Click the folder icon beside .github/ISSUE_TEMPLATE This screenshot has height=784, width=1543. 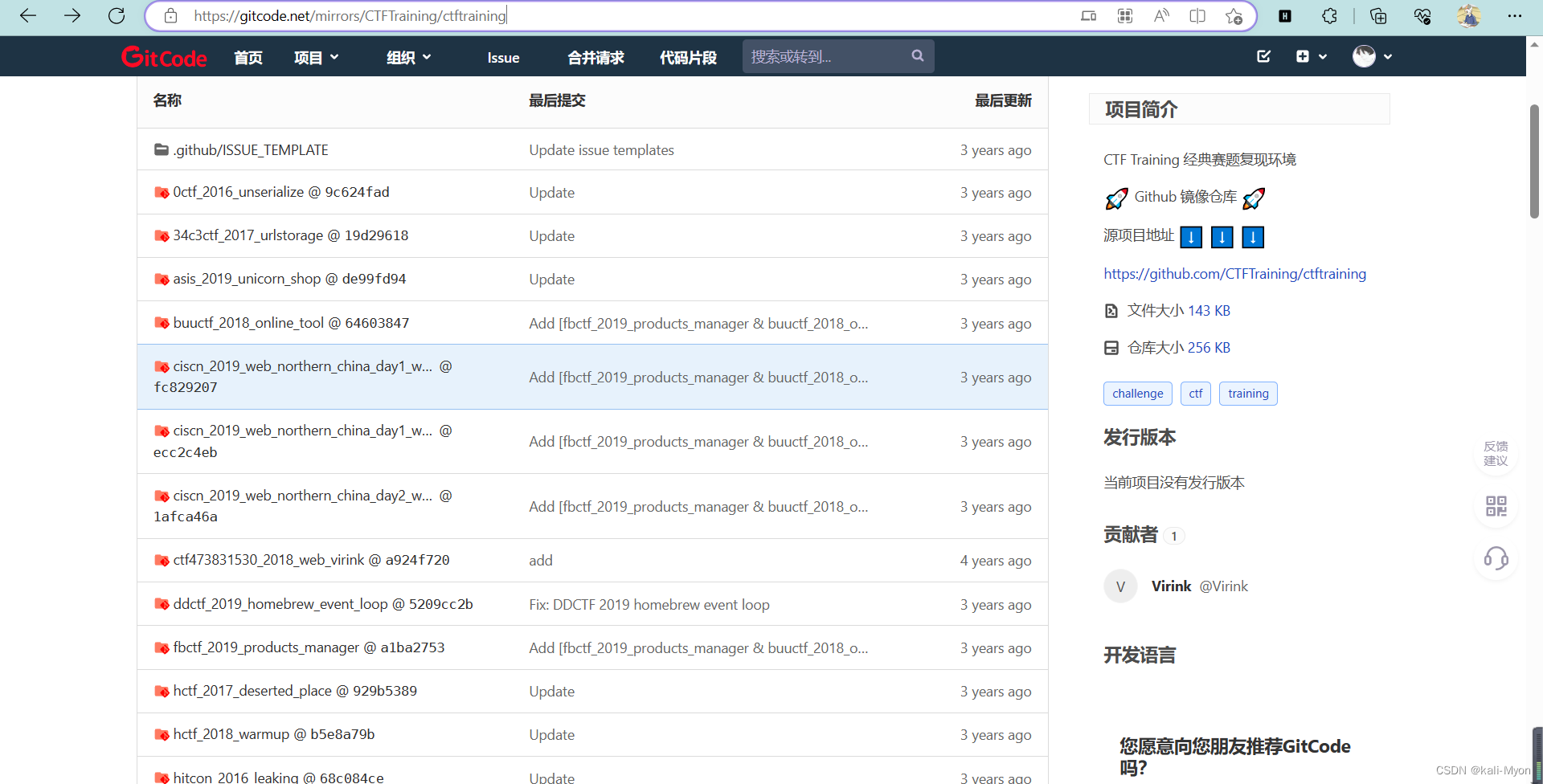click(161, 149)
